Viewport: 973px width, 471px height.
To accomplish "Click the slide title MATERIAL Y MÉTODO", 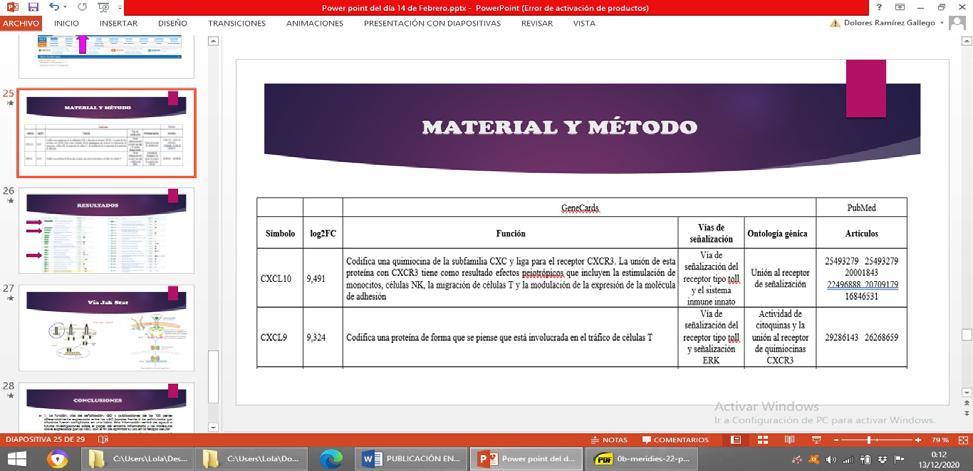I will point(559,127).
